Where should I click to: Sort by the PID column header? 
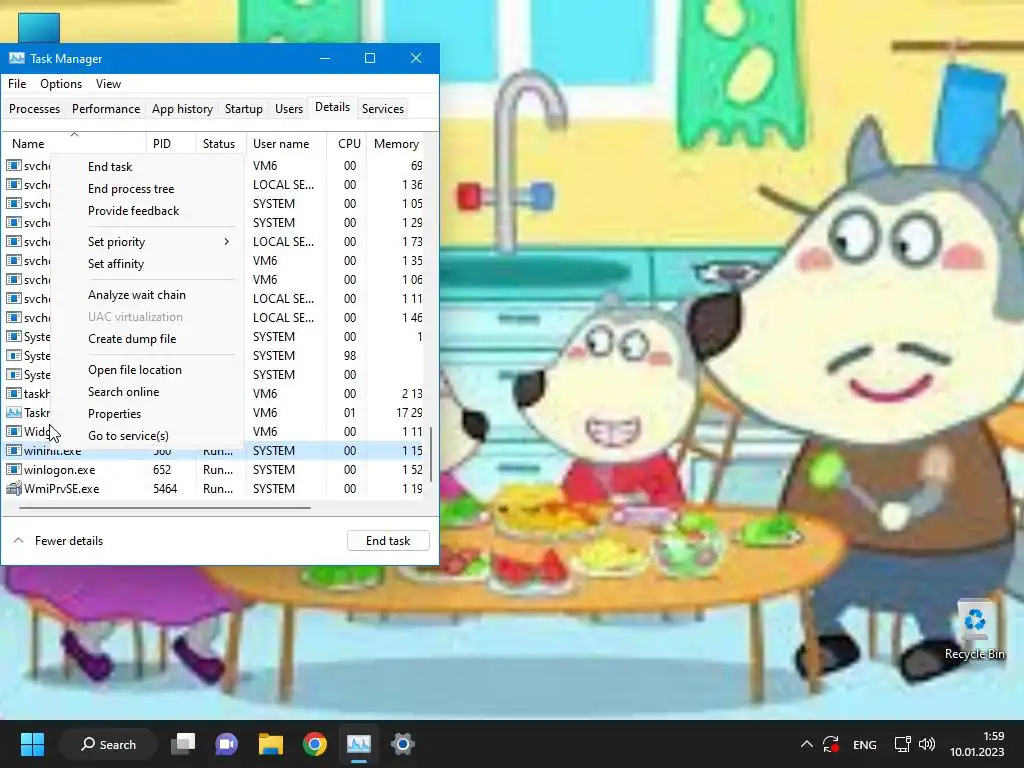pos(170,144)
